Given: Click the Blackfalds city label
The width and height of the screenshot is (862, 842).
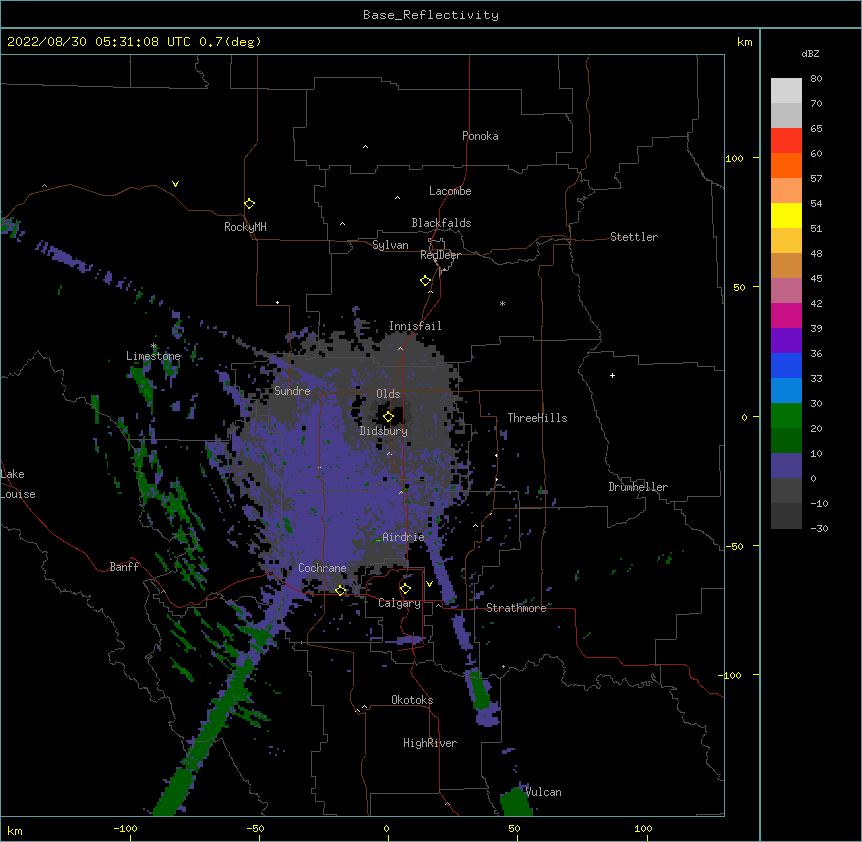Looking at the screenshot, I should click(441, 223).
